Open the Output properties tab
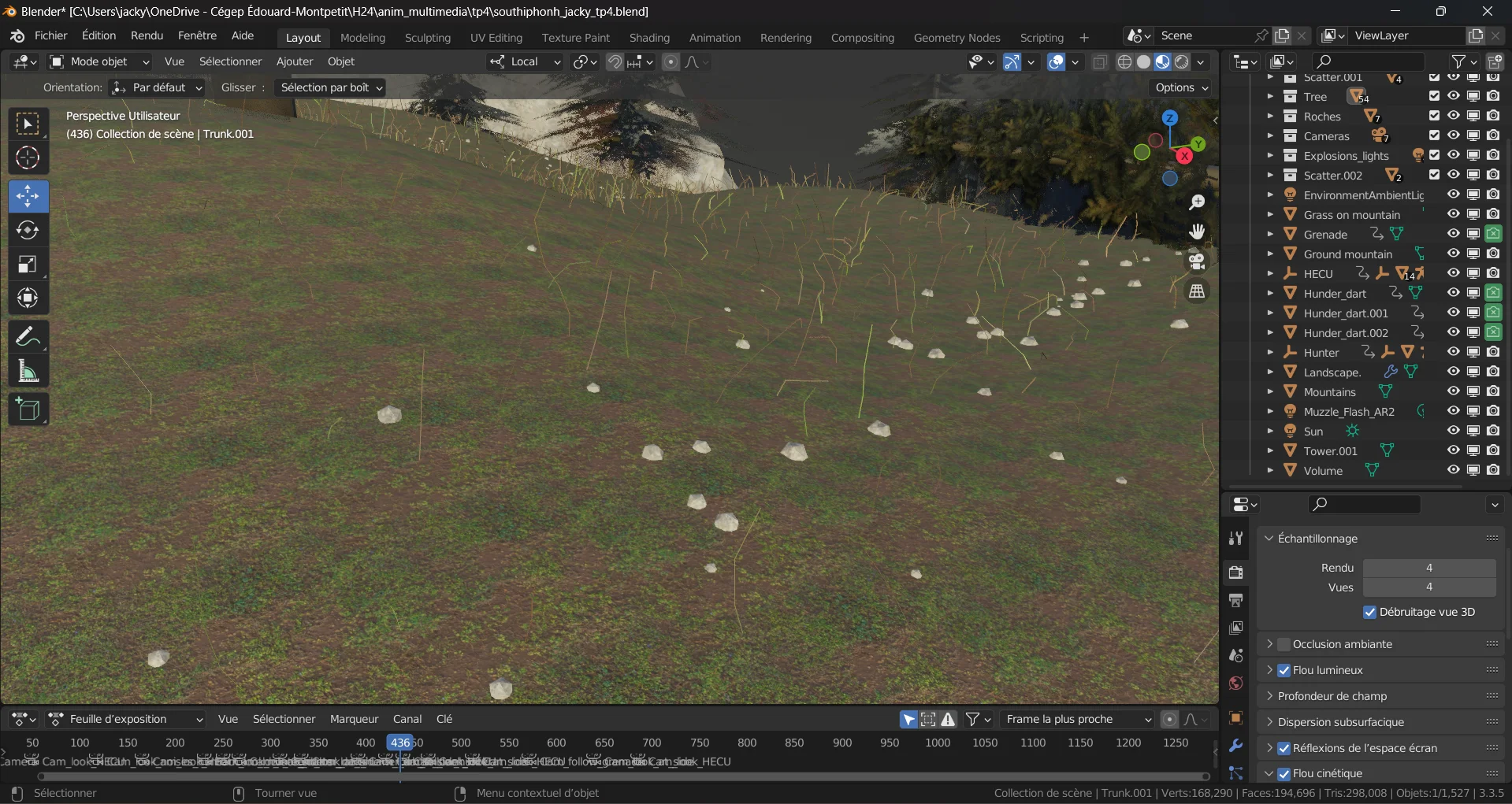Screen dimensions: 1512x804 click(x=1236, y=600)
